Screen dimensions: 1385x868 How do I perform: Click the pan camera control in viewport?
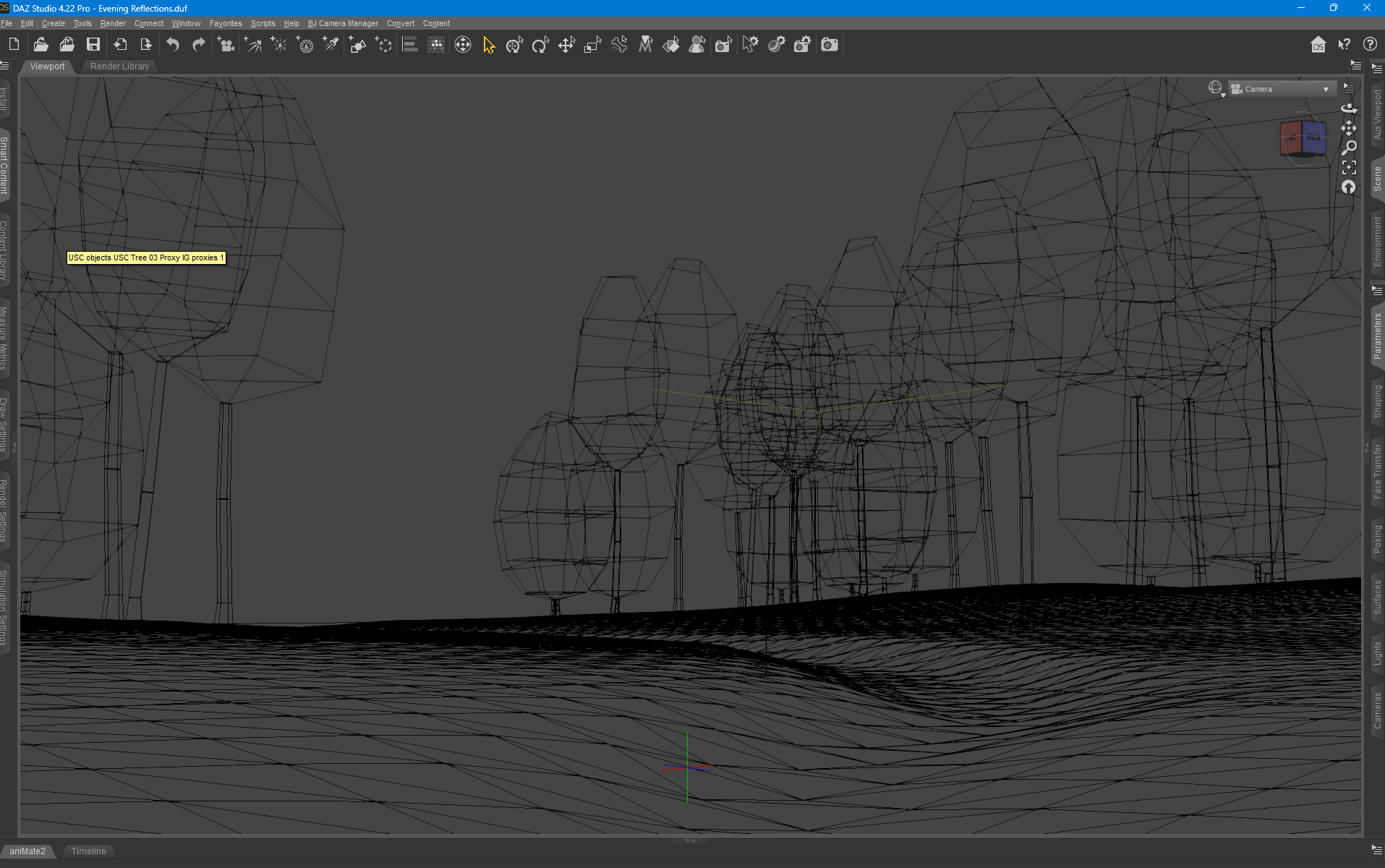pos(1349,128)
